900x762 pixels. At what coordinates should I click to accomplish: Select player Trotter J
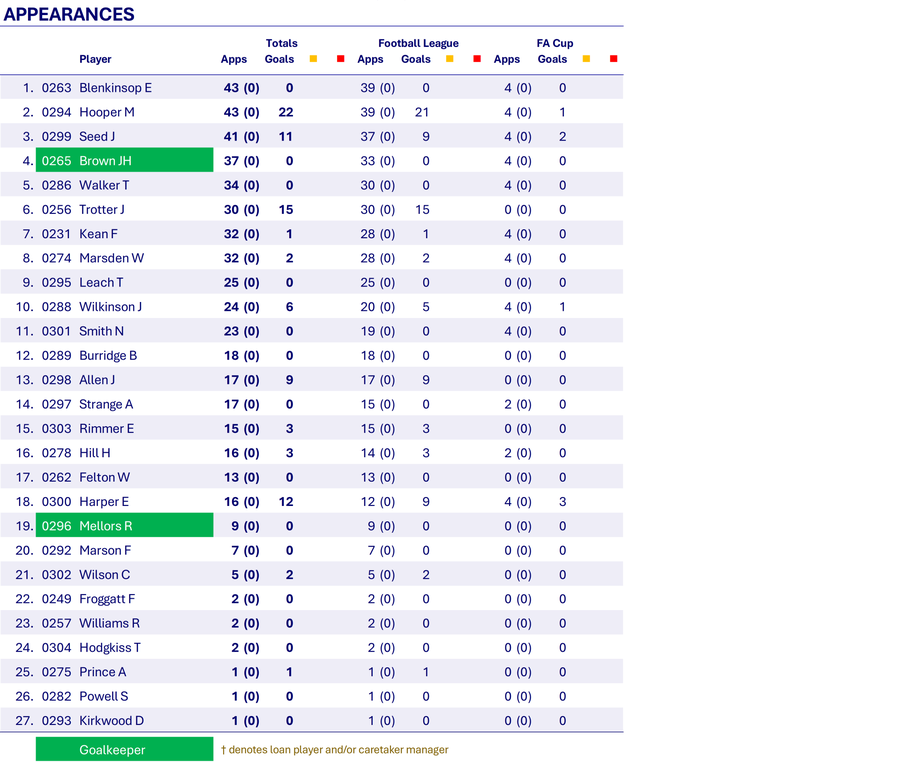(x=102, y=209)
